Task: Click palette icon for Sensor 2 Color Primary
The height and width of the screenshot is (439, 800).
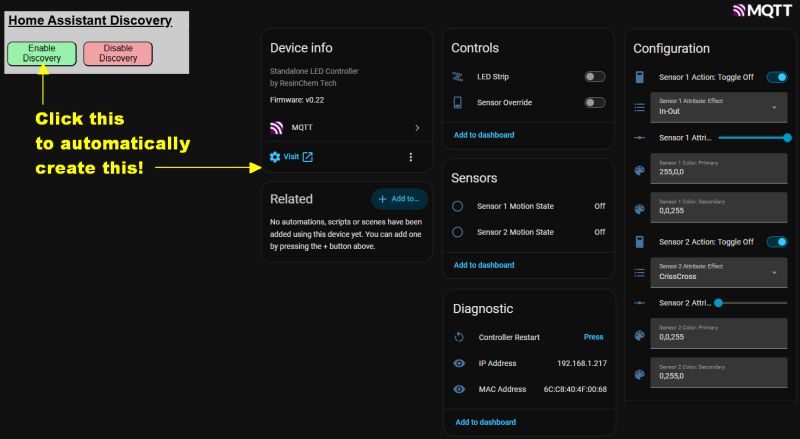Action: tap(639, 335)
